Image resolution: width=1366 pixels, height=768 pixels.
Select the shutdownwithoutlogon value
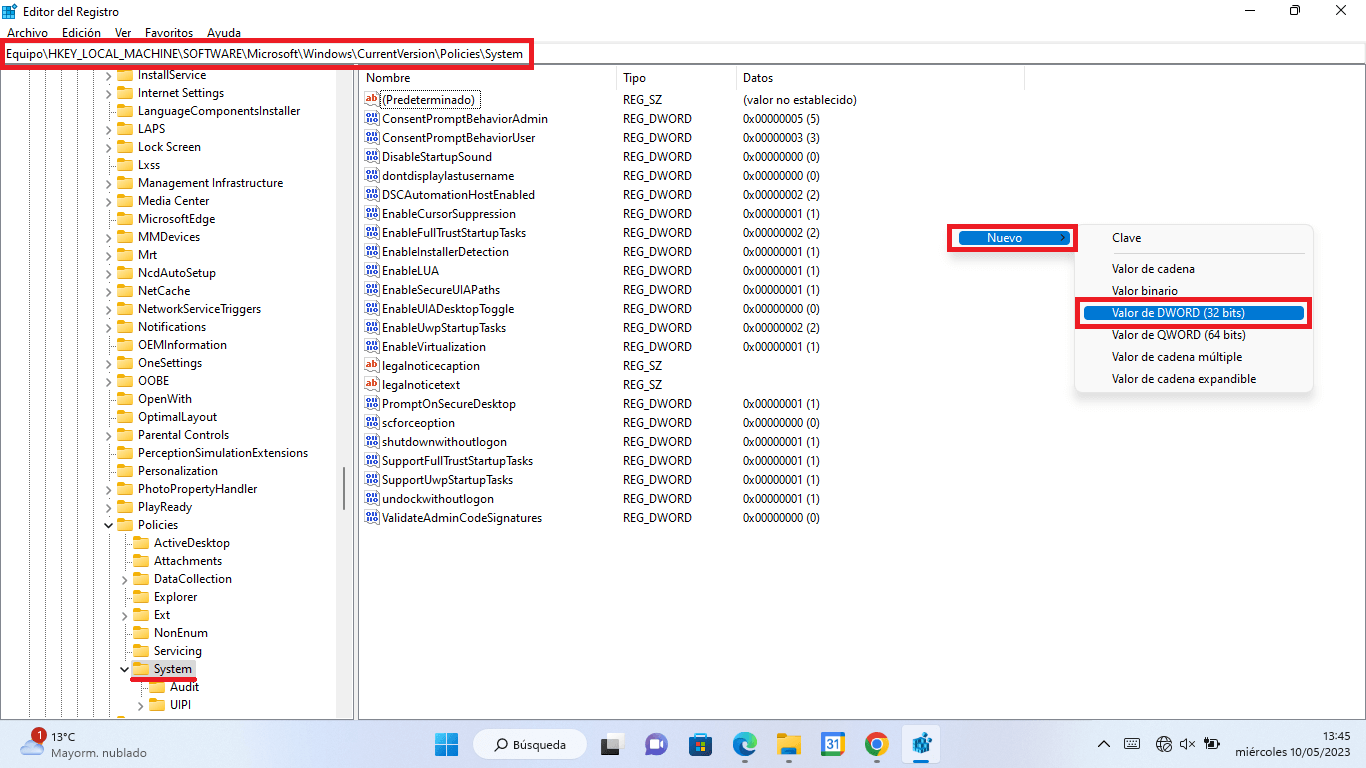tap(444, 442)
